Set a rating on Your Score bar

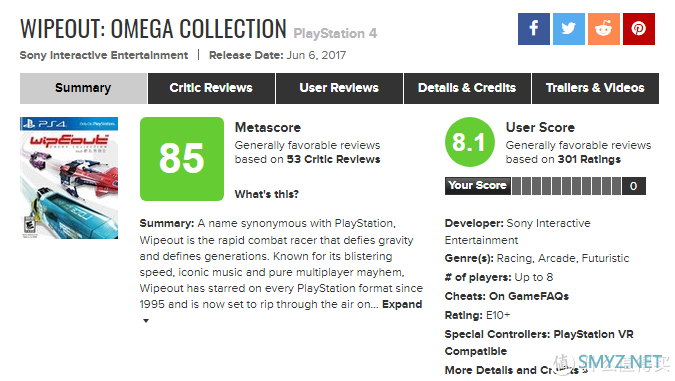click(x=567, y=186)
